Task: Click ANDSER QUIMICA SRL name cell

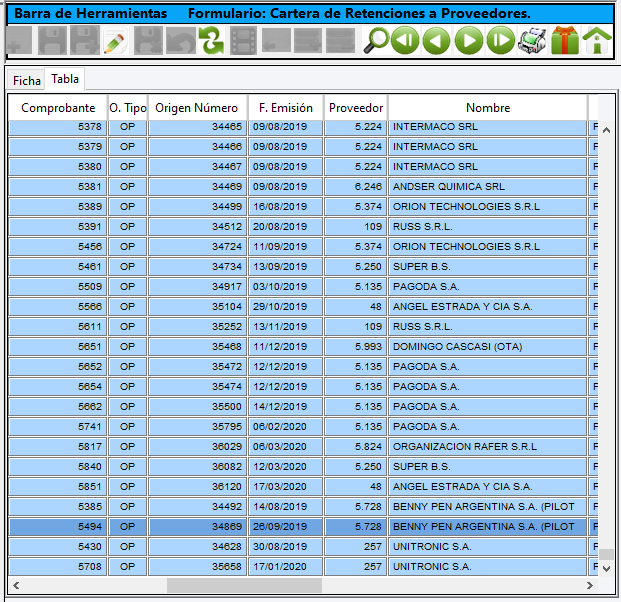Action: [x=488, y=187]
